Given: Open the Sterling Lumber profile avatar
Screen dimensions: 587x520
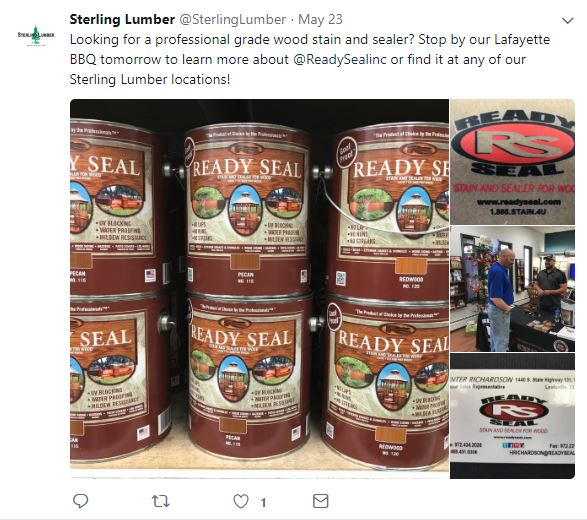Looking at the screenshot, I should click(36, 36).
